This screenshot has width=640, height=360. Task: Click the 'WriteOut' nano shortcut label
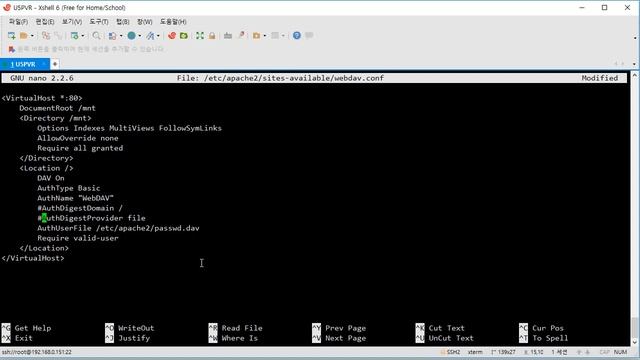pos(136,328)
